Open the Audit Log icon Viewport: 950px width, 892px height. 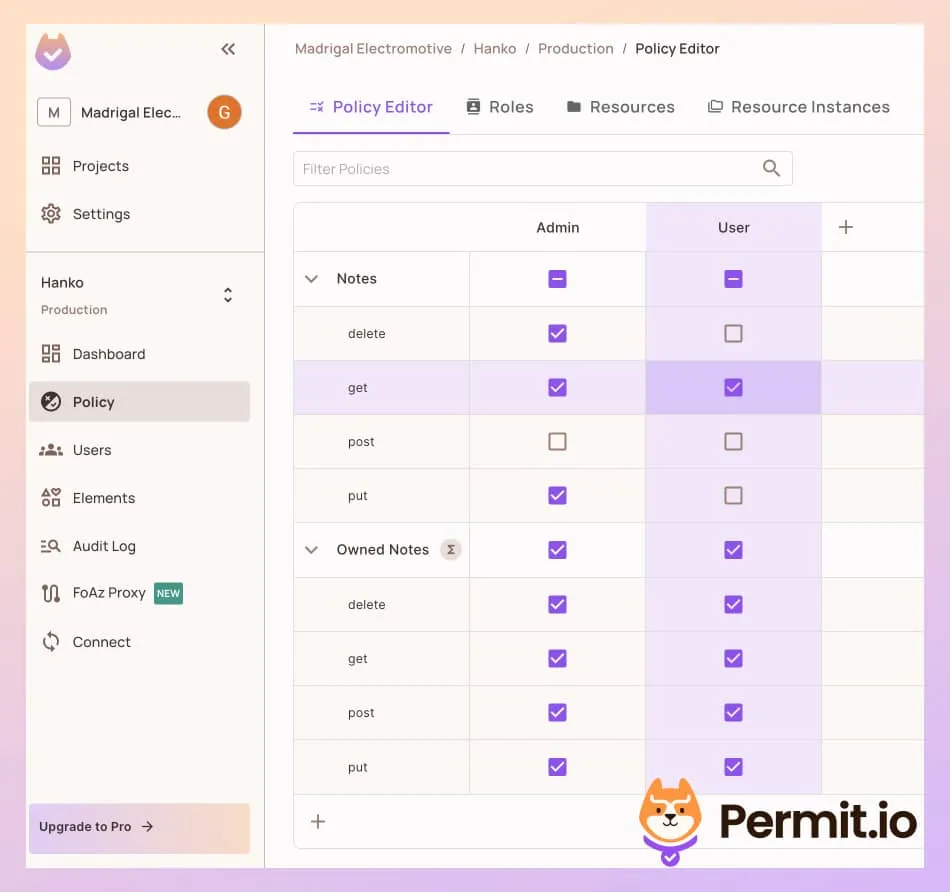point(51,546)
